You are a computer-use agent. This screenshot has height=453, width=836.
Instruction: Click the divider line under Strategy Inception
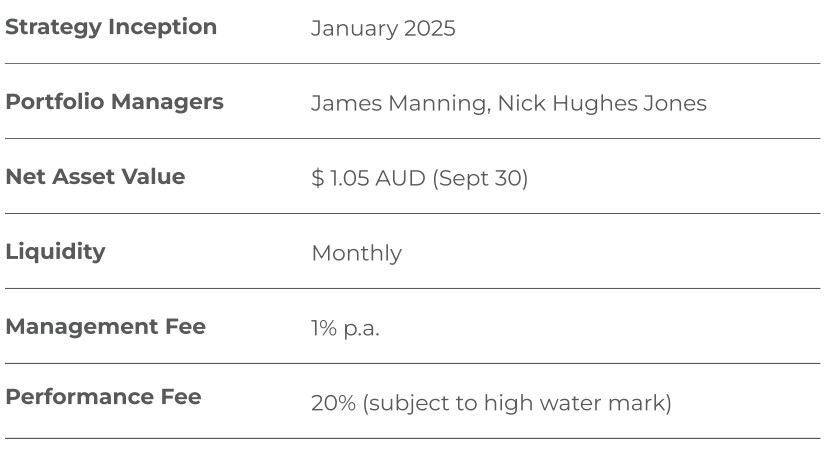(412, 64)
